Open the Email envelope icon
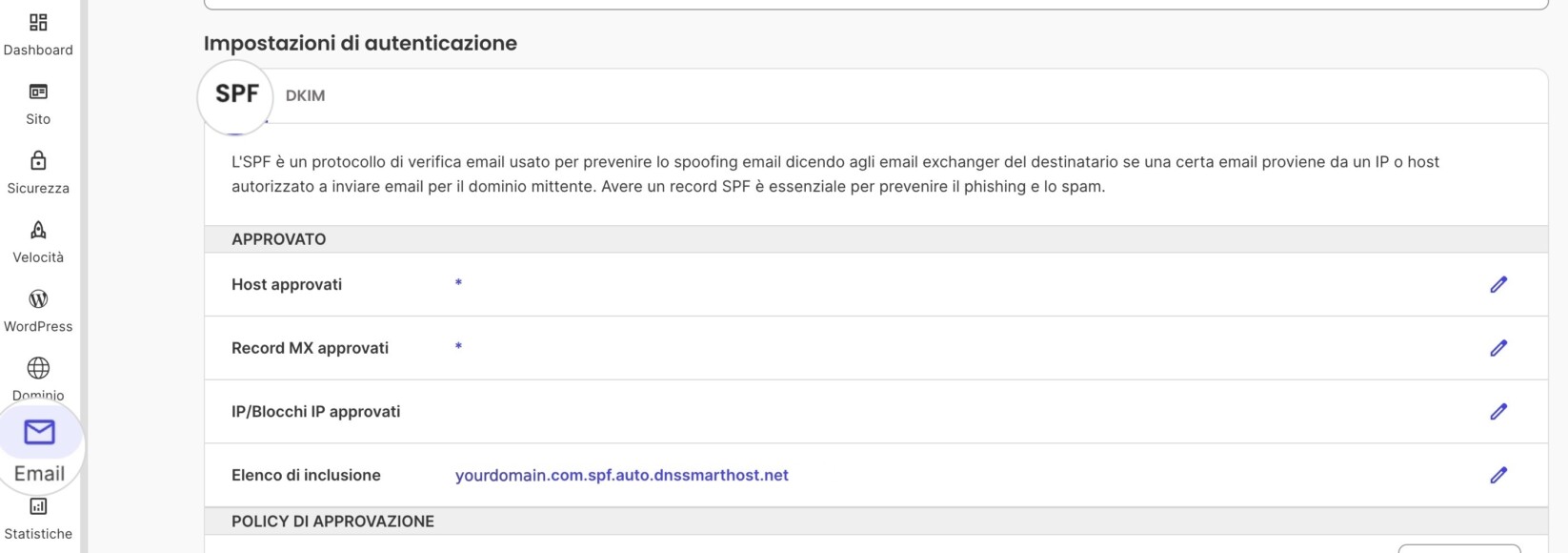 (39, 433)
